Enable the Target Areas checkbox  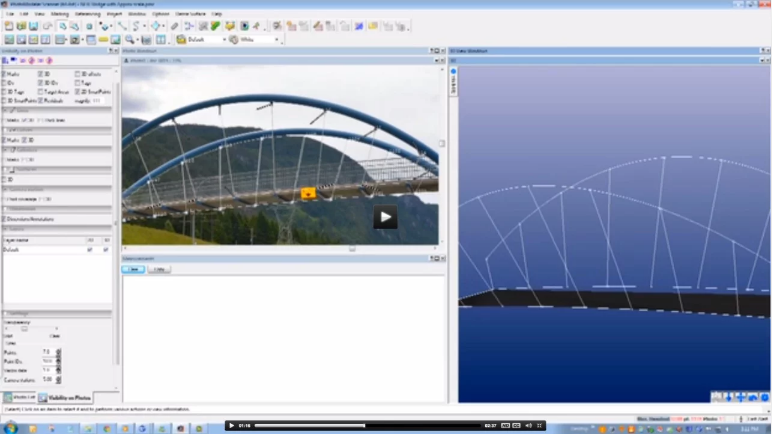[41, 92]
